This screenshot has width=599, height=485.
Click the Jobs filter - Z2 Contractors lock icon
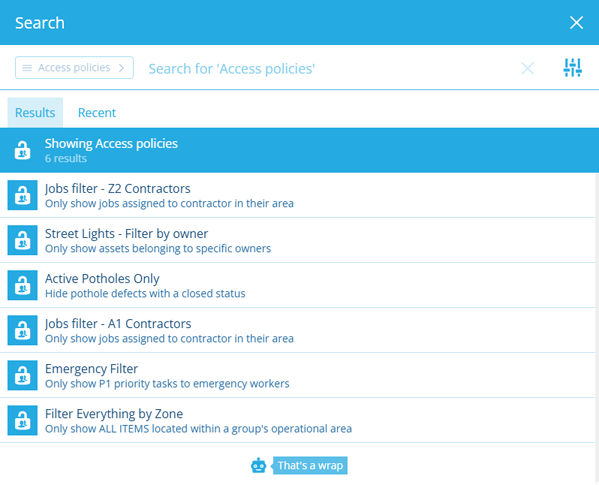click(23, 195)
